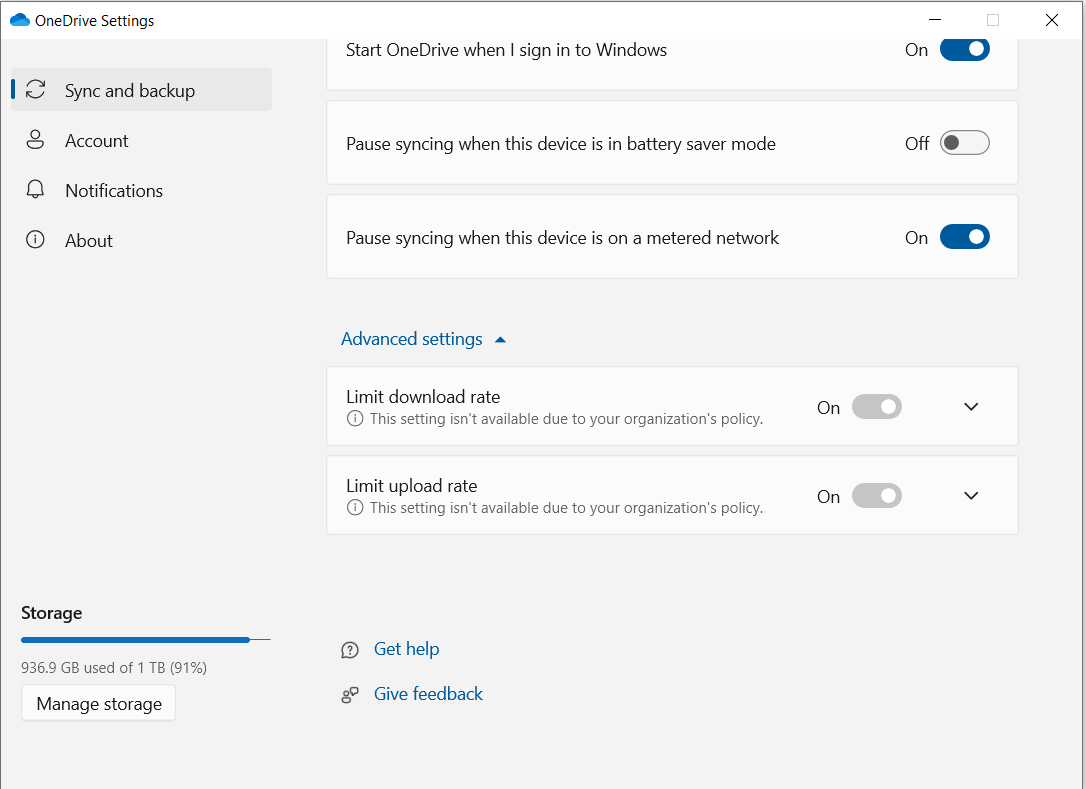Click the Give feedback people icon
Screen dimensions: 1086x789
[x=350, y=695]
